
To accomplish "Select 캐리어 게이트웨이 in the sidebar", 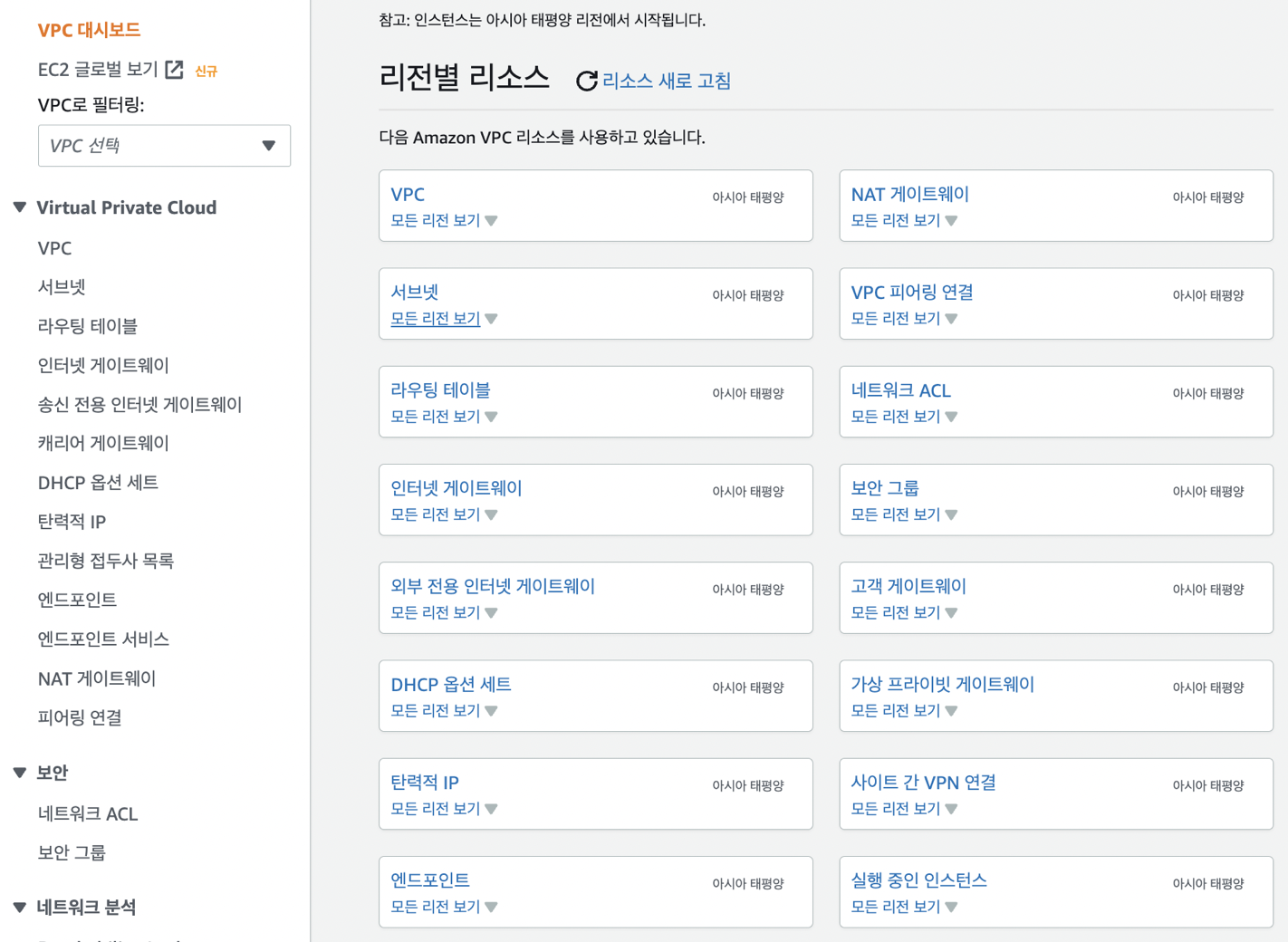I will pos(103,443).
